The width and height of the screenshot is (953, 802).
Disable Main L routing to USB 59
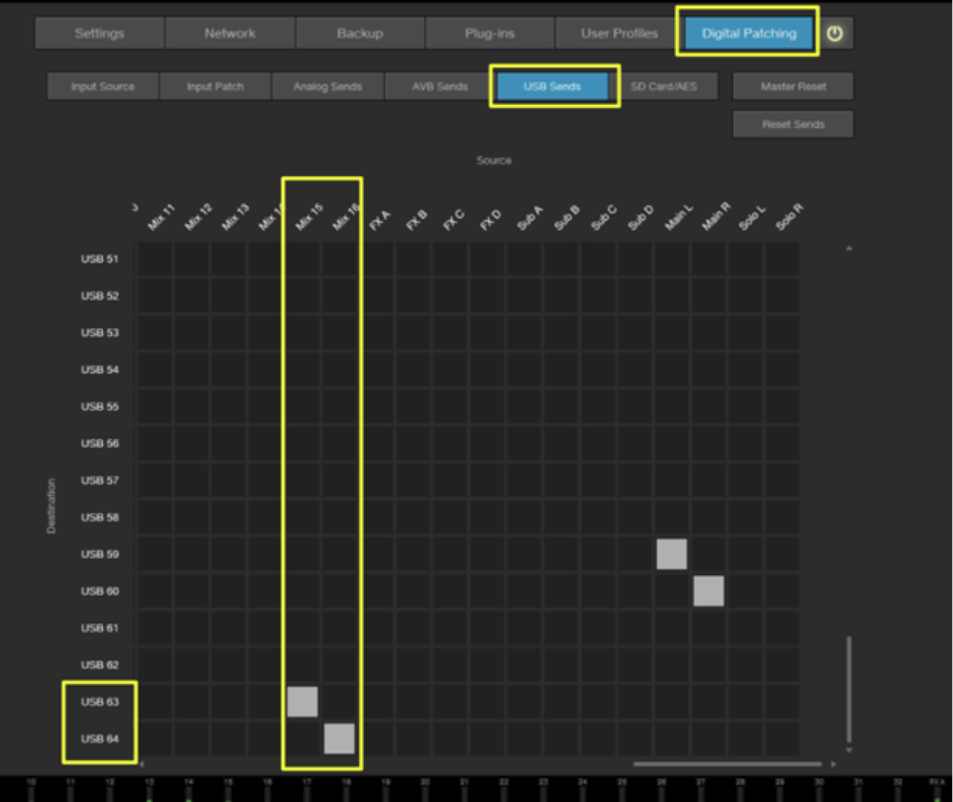672,554
